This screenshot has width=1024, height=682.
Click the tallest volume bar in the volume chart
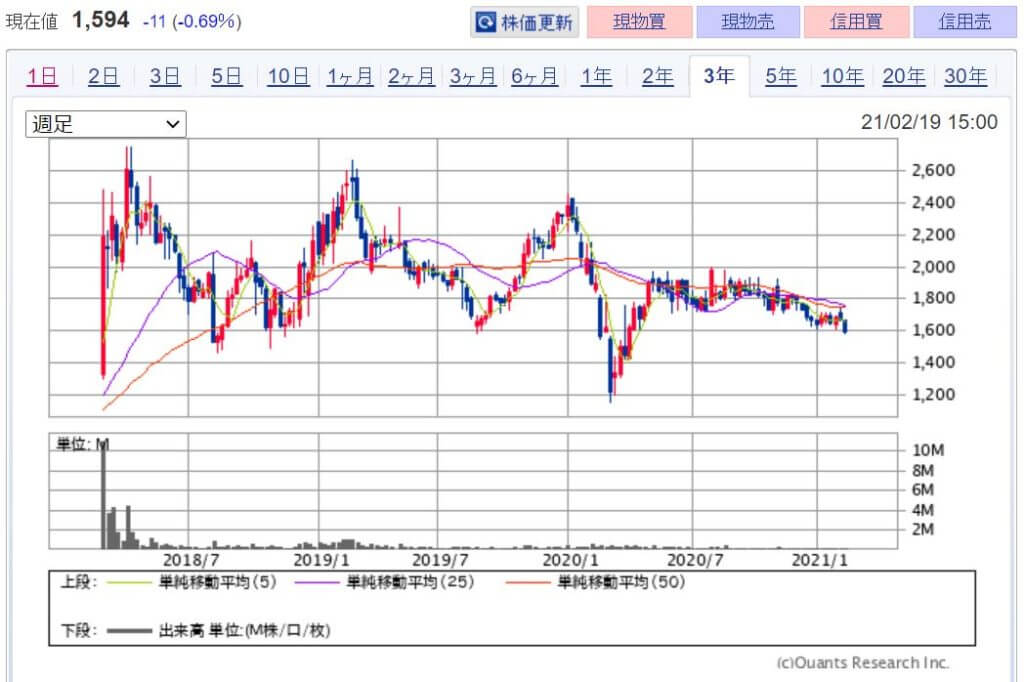[x=103, y=496]
